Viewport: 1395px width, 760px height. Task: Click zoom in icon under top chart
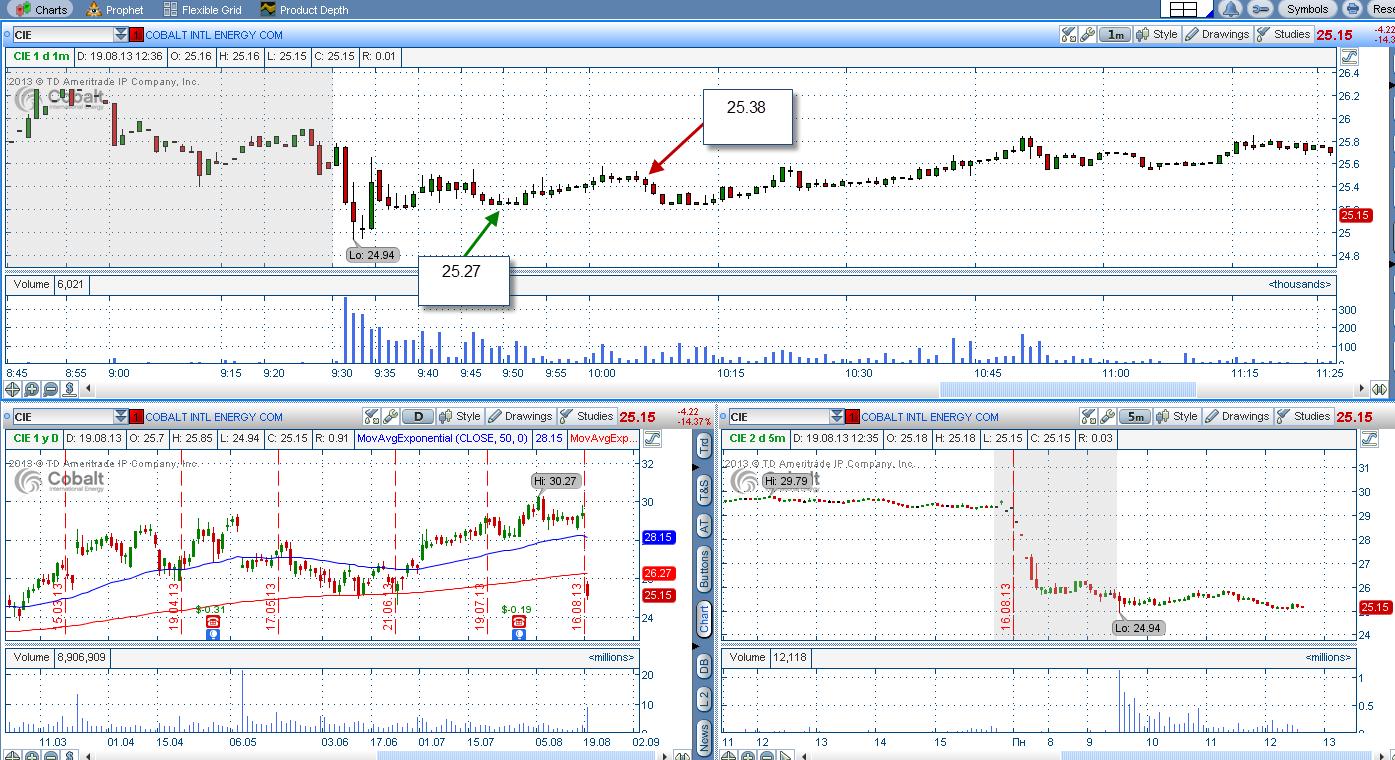tap(31, 389)
